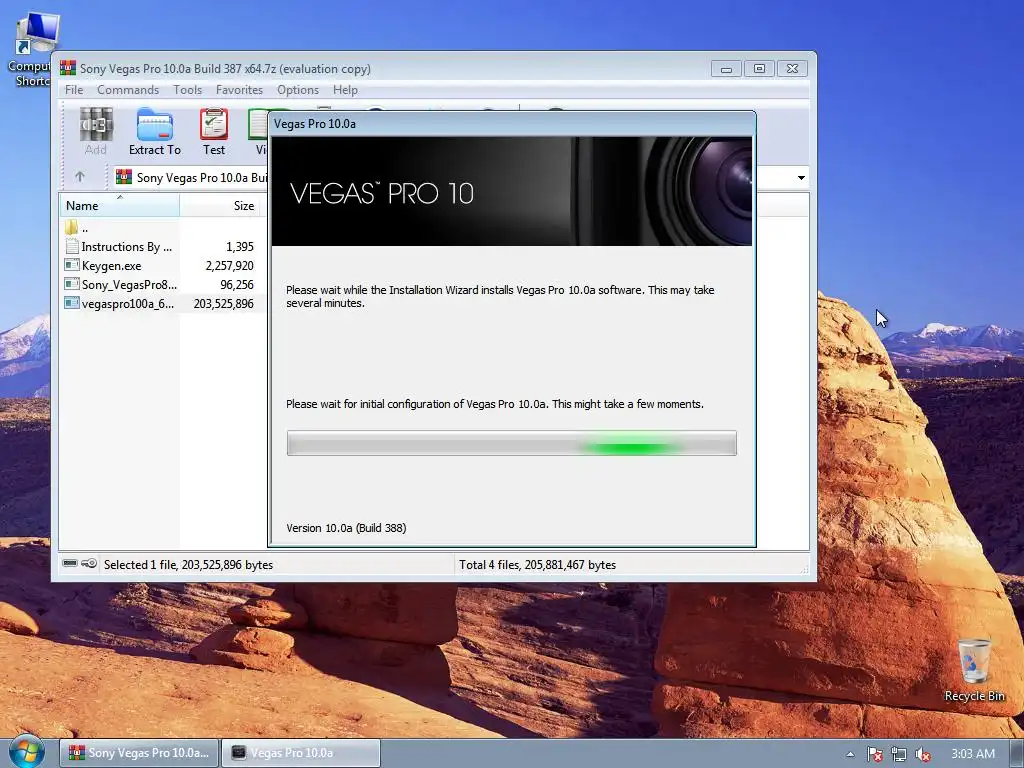Switch to Vegas Pro 10.0a taskbar button

tap(301, 753)
